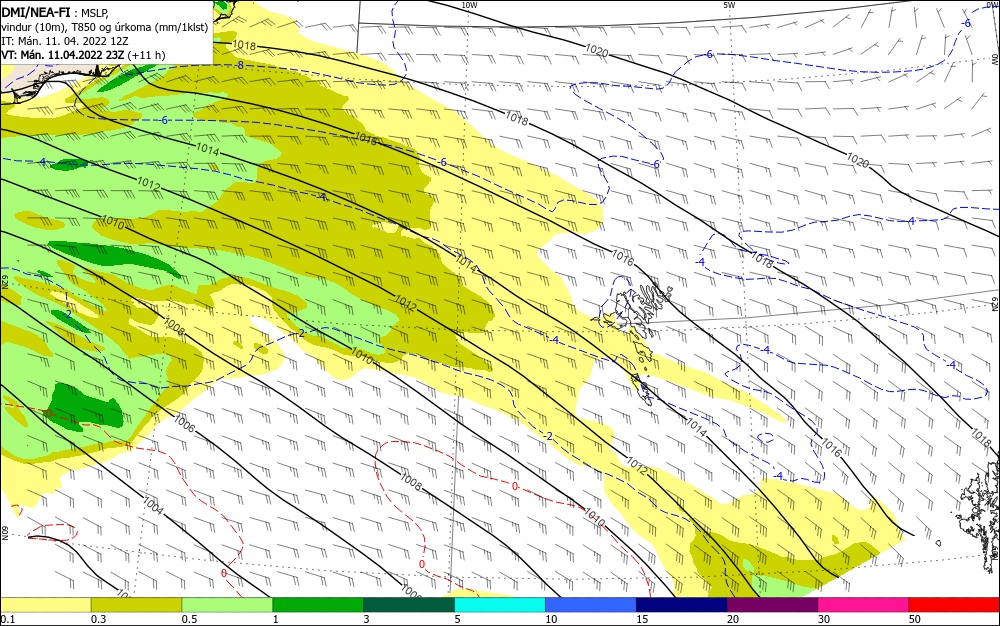Pick the cyan 5–10 legend swatch

[500, 604]
